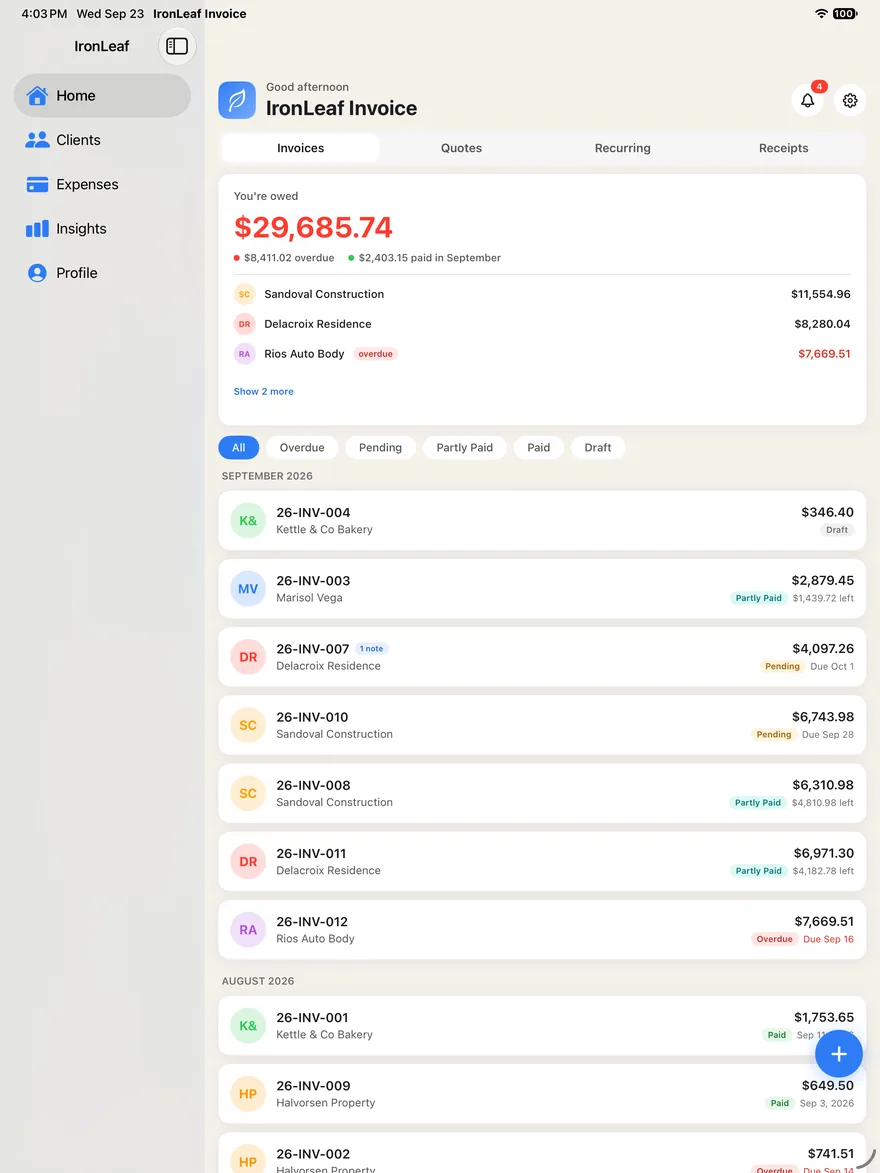The image size is (880, 1173).
Task: Go to Home in the sidebar
Action: (102, 96)
